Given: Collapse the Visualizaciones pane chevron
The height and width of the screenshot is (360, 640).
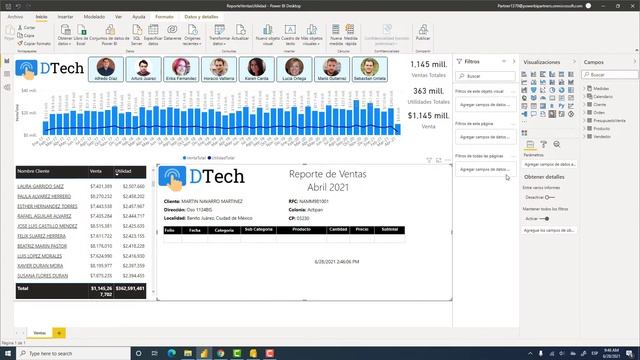Looking at the screenshot, I should (x=575, y=62).
